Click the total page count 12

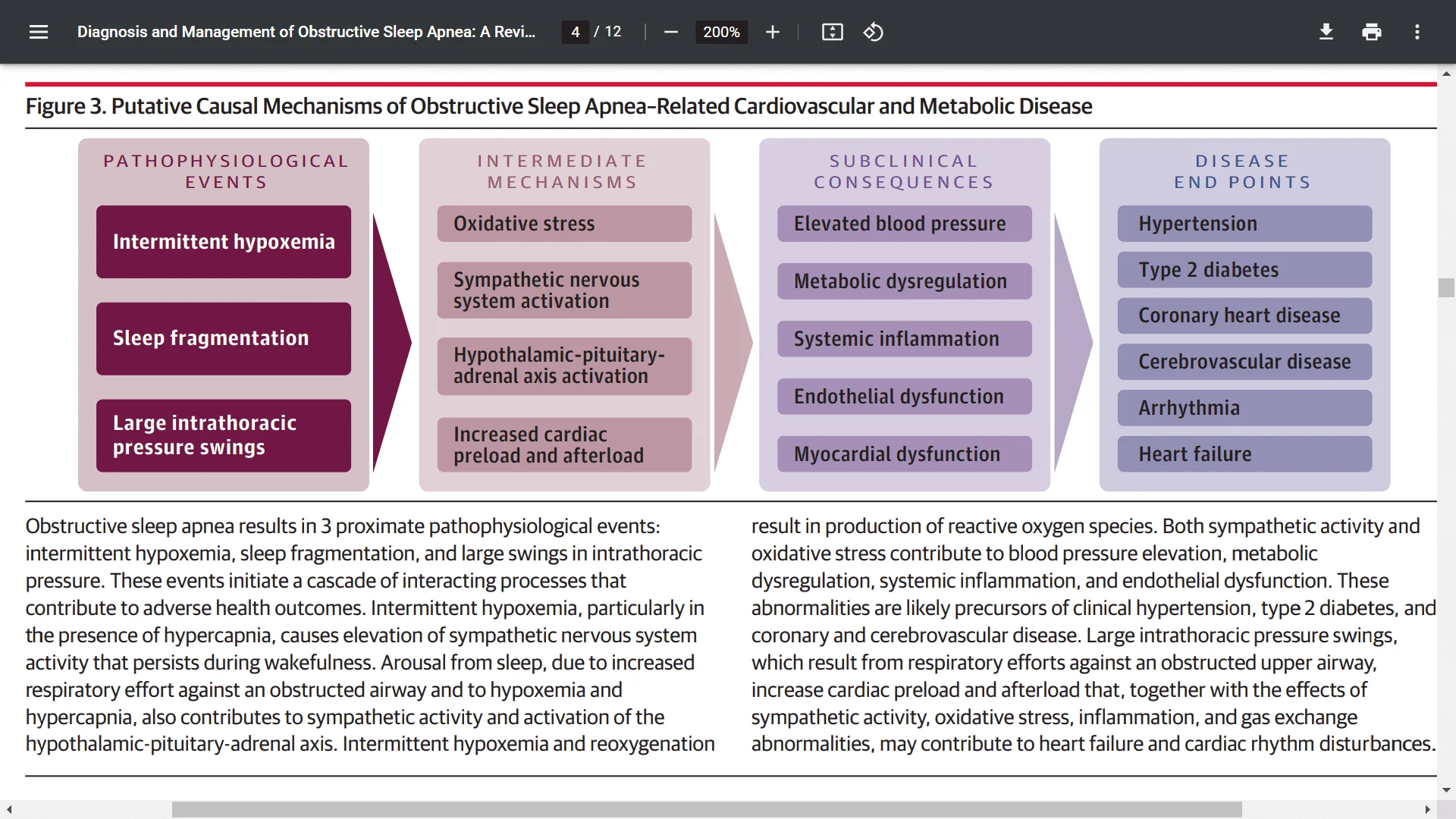(x=613, y=32)
